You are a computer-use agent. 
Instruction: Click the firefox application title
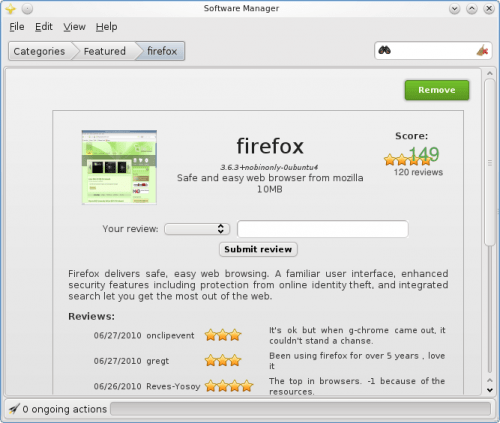tap(270, 146)
